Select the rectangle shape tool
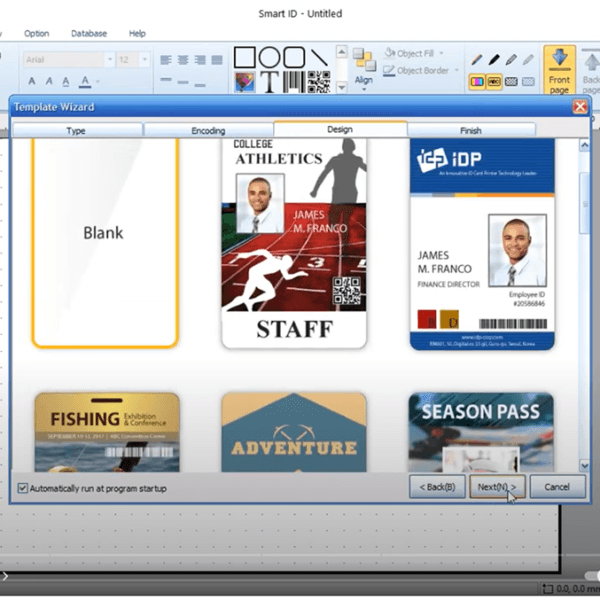600x600 pixels. (245, 57)
